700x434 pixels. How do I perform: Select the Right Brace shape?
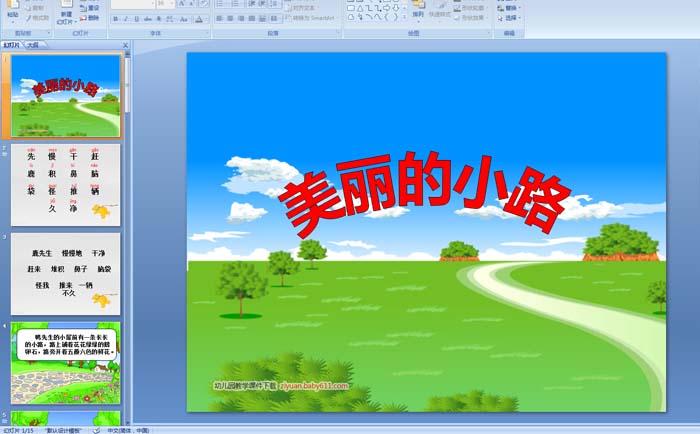pyautogui.click(x=395, y=17)
